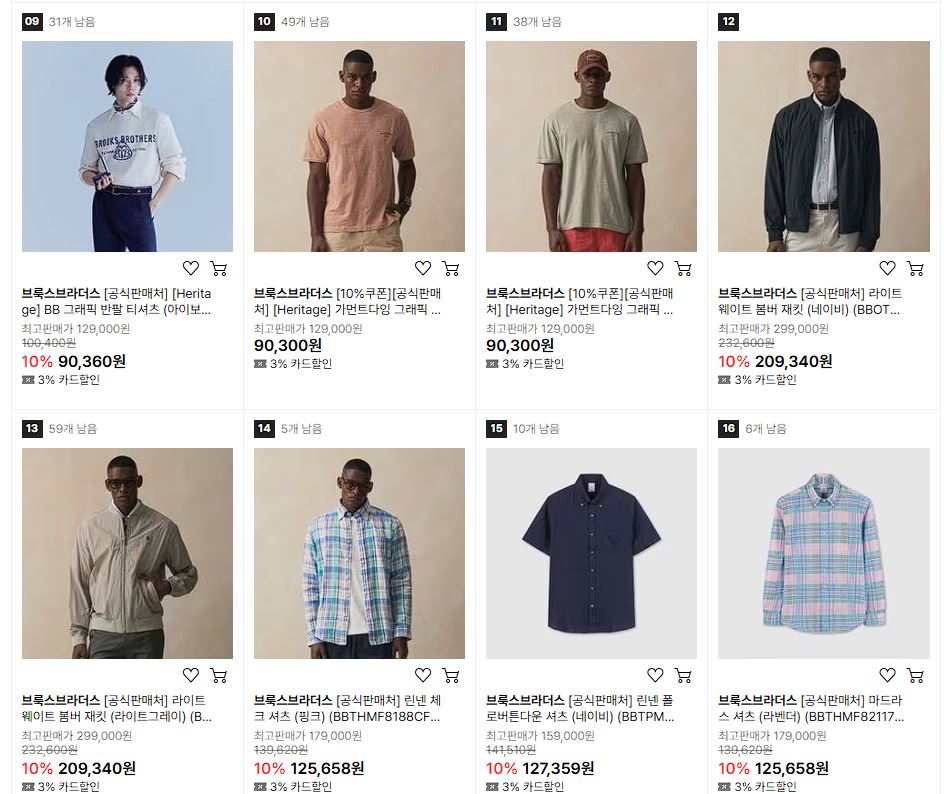This screenshot has height=794, width=944.
Task: Toggle the wishlist heart on the navy linen shirt
Action: pyautogui.click(x=655, y=675)
